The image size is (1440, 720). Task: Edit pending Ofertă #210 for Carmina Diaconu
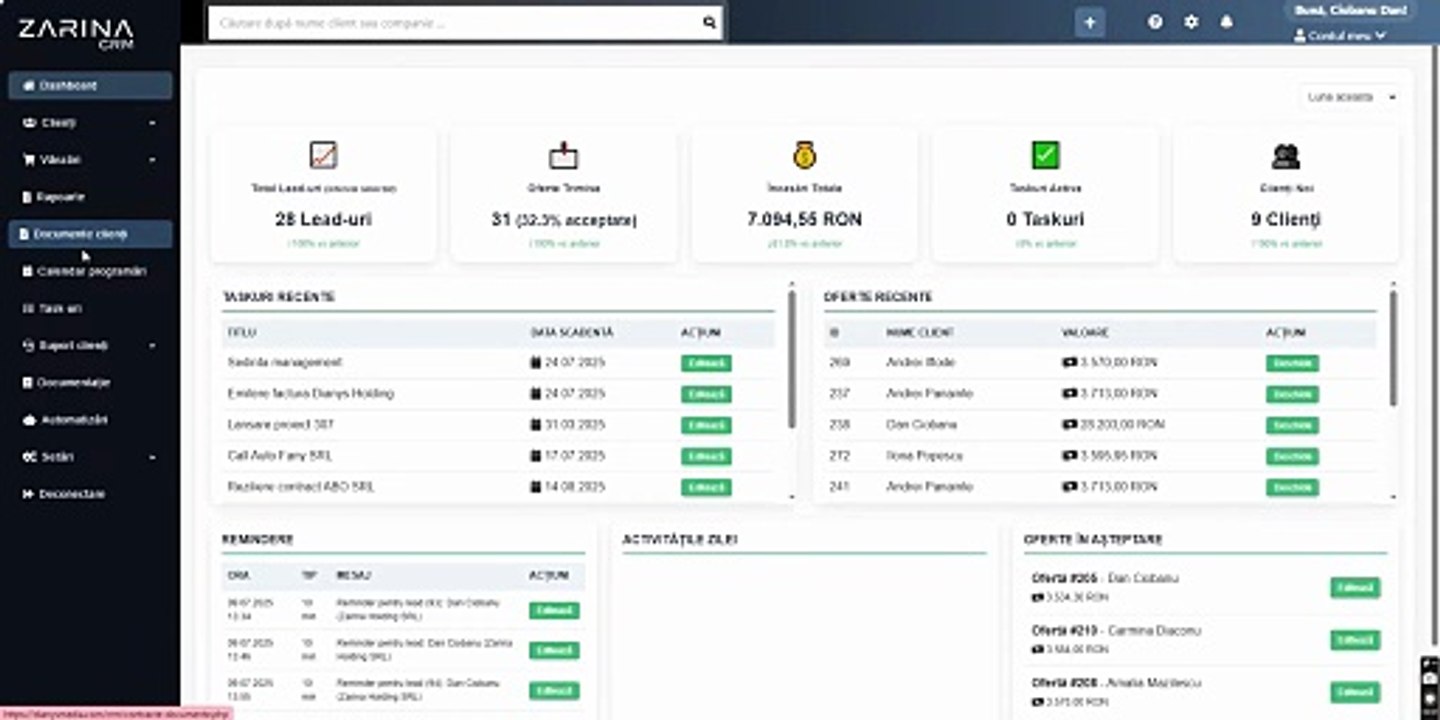click(1355, 640)
